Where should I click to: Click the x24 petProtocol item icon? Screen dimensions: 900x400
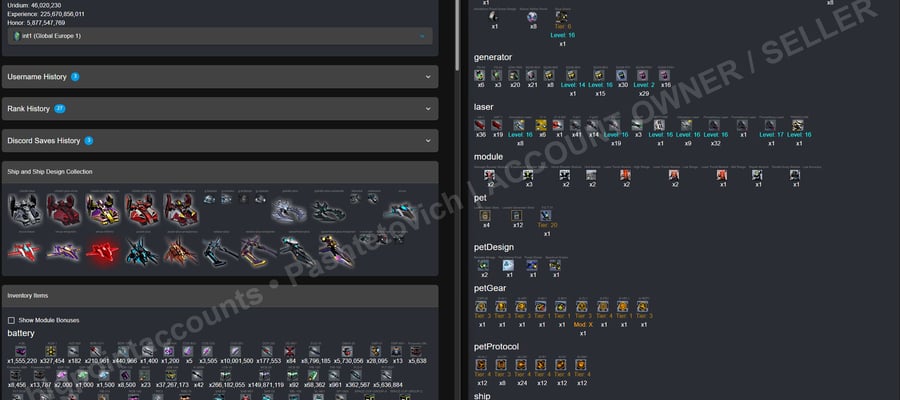coord(522,365)
